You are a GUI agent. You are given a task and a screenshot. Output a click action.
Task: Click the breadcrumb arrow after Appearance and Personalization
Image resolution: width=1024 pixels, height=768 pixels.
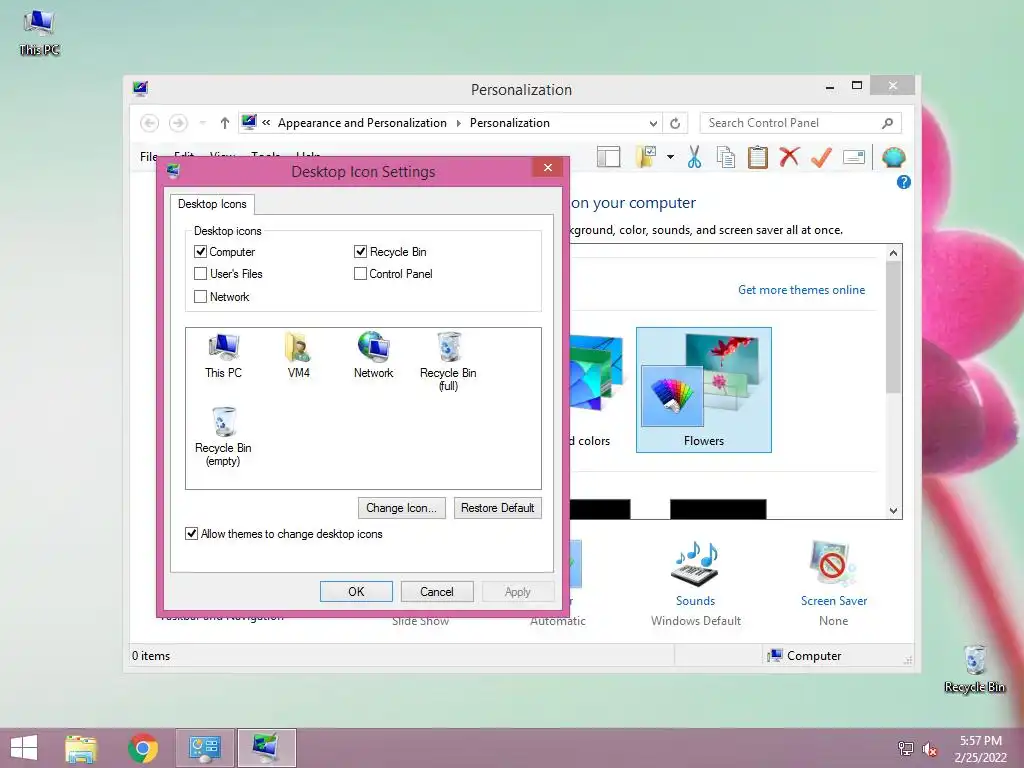tap(458, 123)
